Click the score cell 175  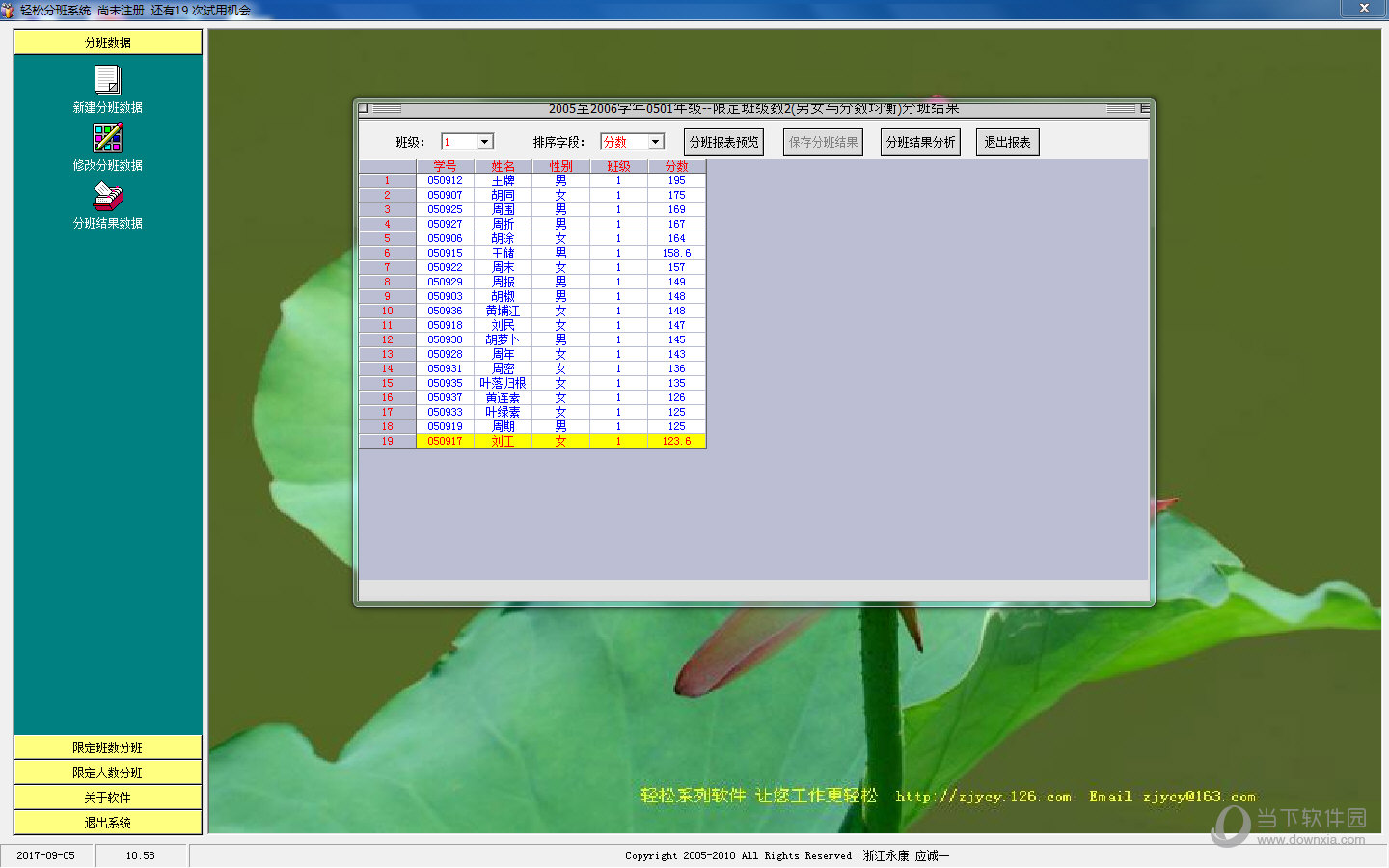pos(676,195)
